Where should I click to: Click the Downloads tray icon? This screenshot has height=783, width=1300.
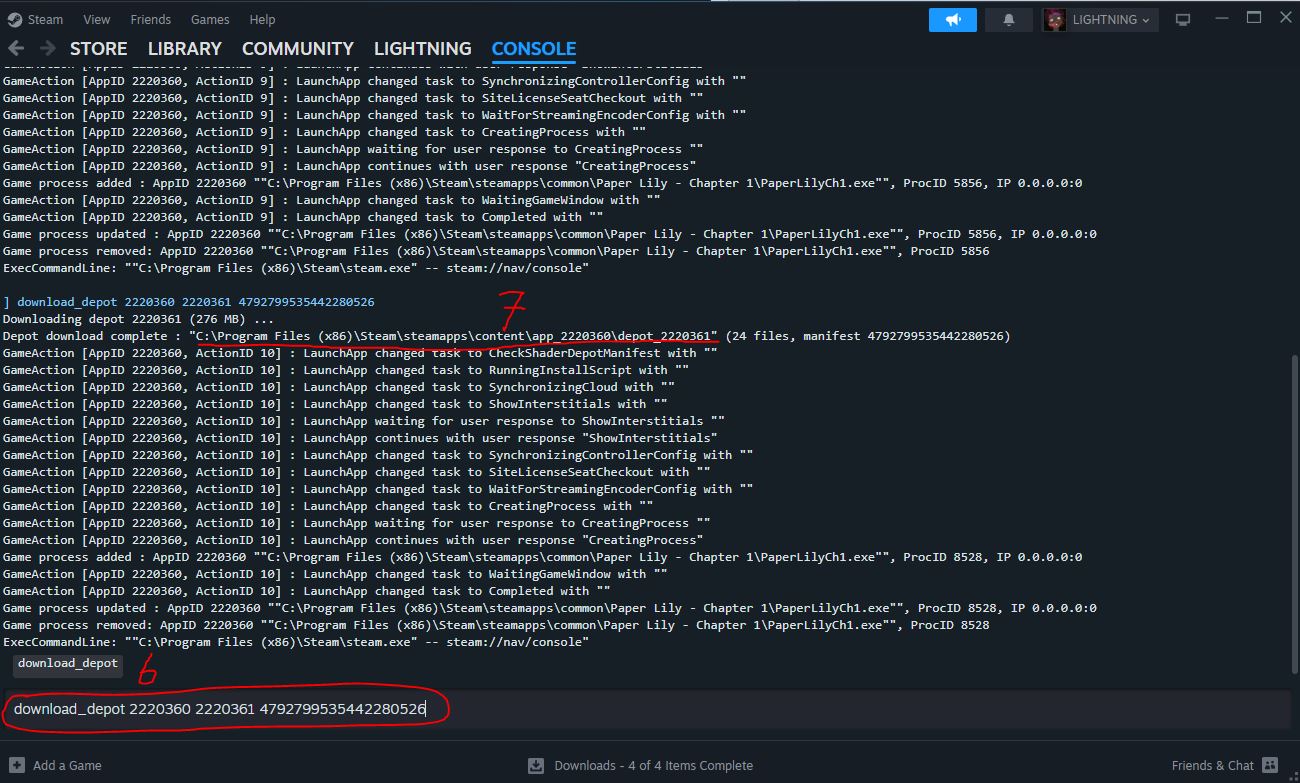[536, 765]
